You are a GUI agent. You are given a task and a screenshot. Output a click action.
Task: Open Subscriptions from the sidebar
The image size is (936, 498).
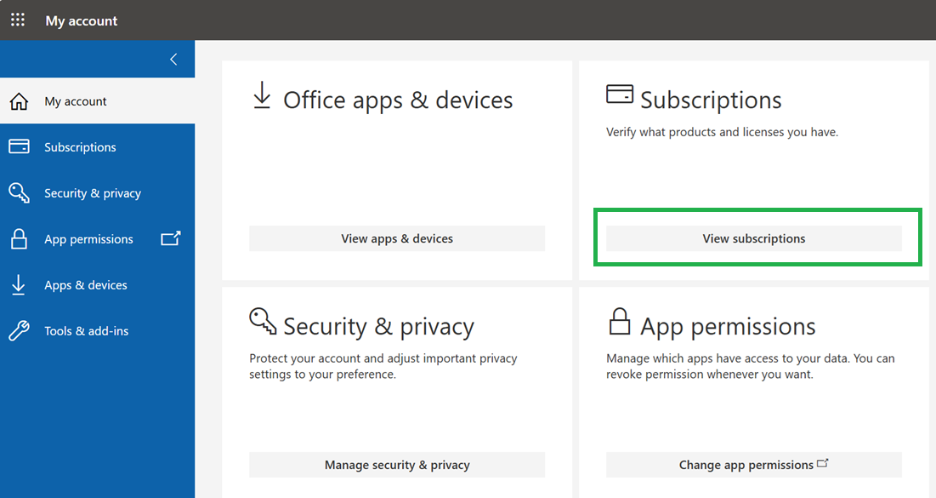coord(97,147)
